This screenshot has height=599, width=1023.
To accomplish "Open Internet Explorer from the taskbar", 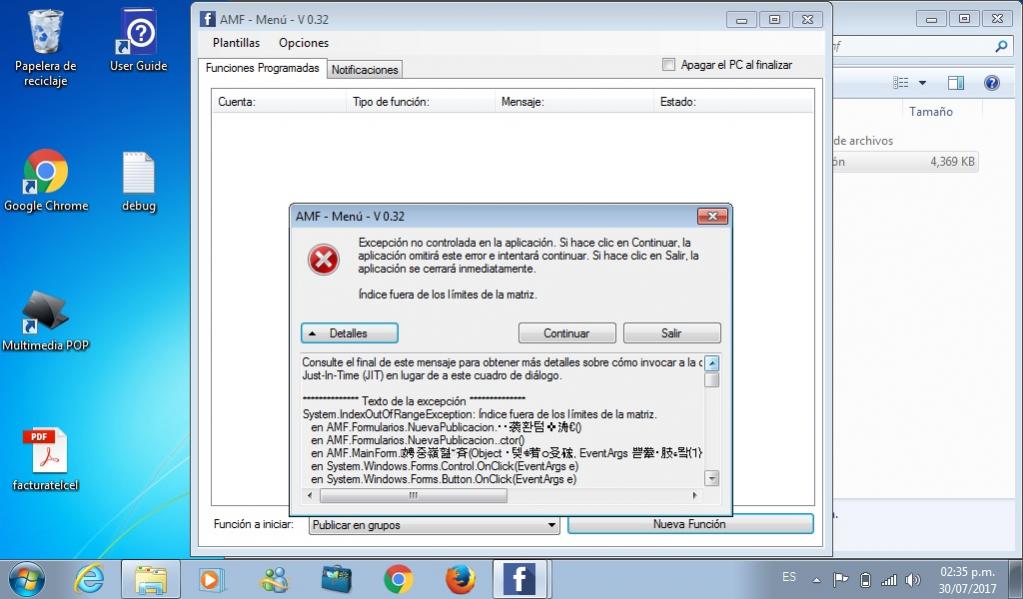I will pyautogui.click(x=90, y=579).
